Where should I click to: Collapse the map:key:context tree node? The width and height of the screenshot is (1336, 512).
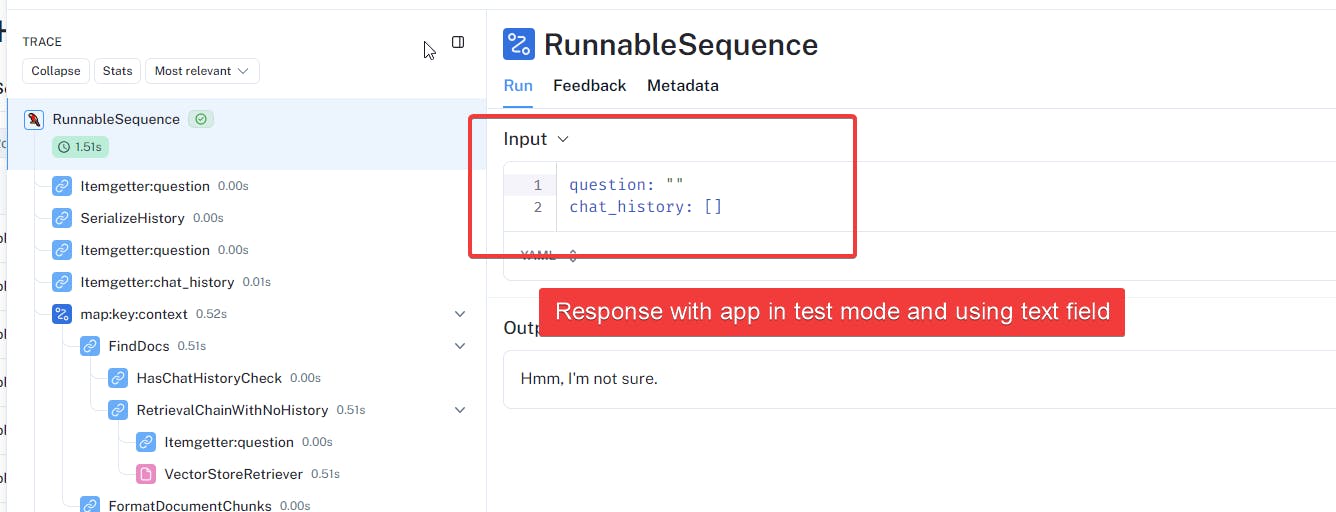[460, 314]
